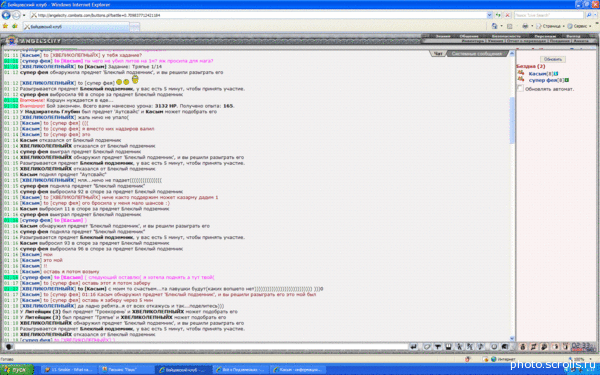Screen dimensions: 600x375
Task: Click the IE Print icon
Action: tap(525, 26)
